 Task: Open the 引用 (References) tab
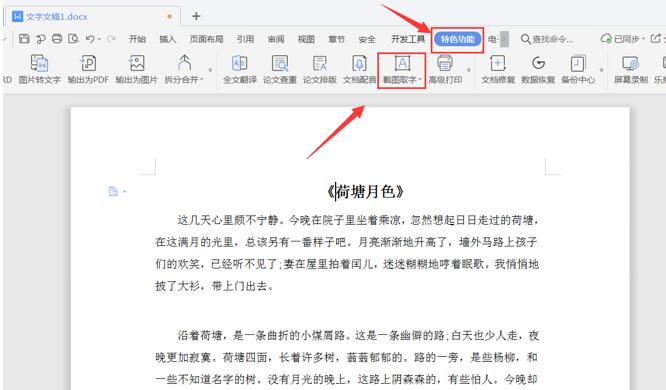245,39
